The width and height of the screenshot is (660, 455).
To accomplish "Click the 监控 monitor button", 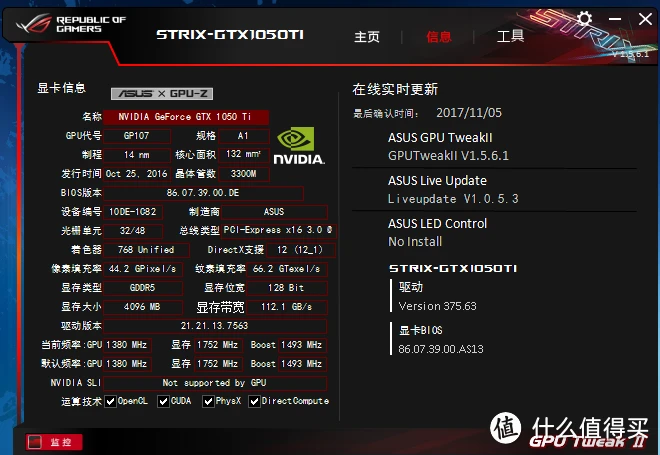I will pyautogui.click(x=54, y=442).
